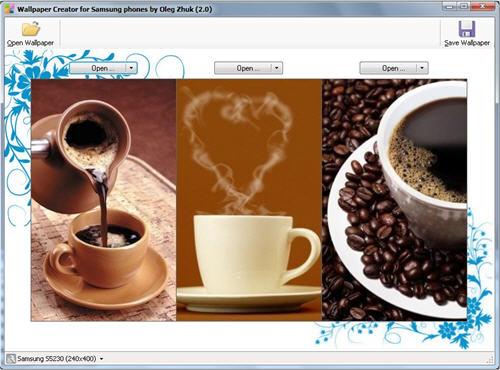Image resolution: width=500 pixels, height=370 pixels.
Task: Expand the arrow beside the left Open button
Action: 131,68
